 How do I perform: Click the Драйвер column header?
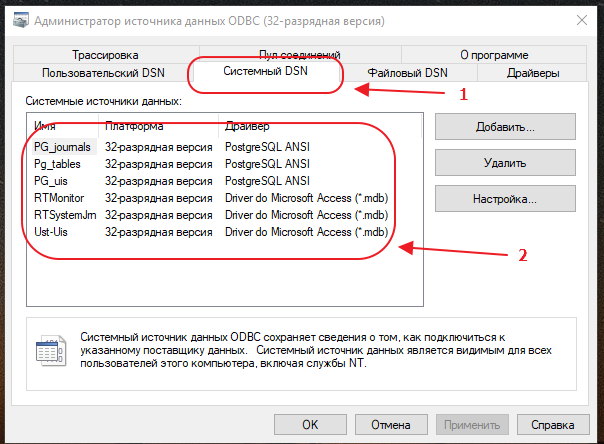(245, 126)
